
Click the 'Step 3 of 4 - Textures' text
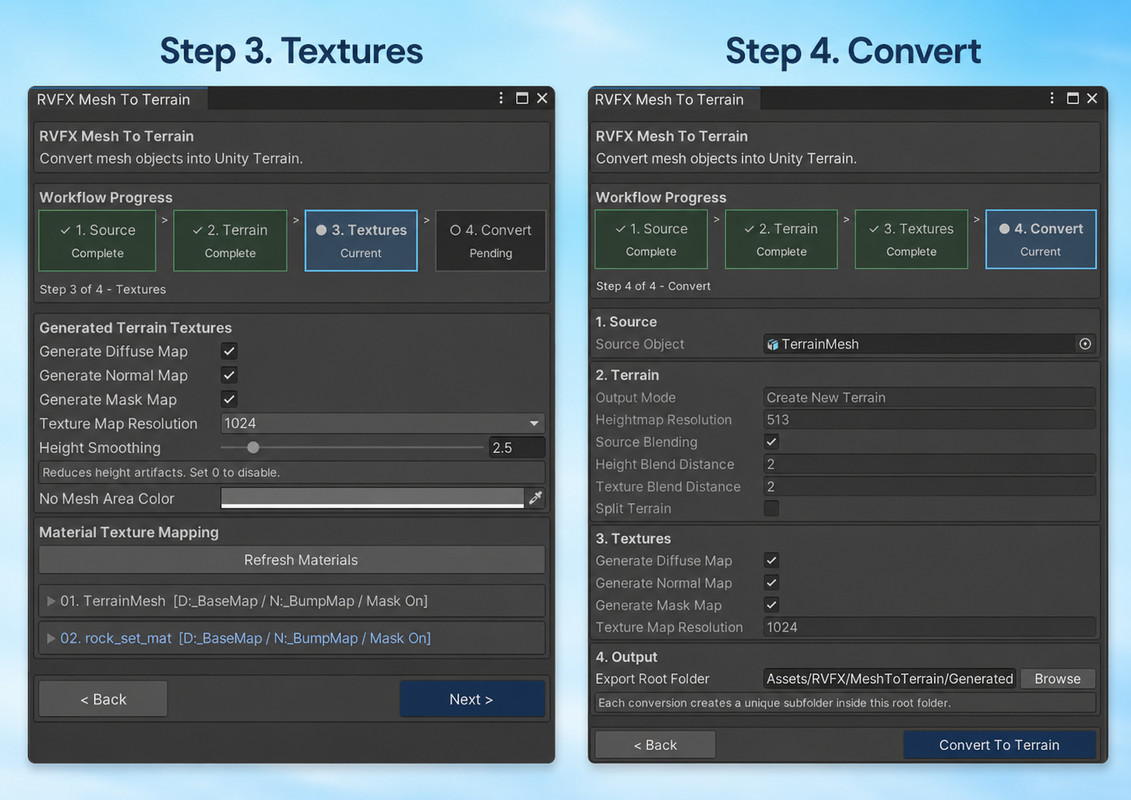(x=102, y=289)
